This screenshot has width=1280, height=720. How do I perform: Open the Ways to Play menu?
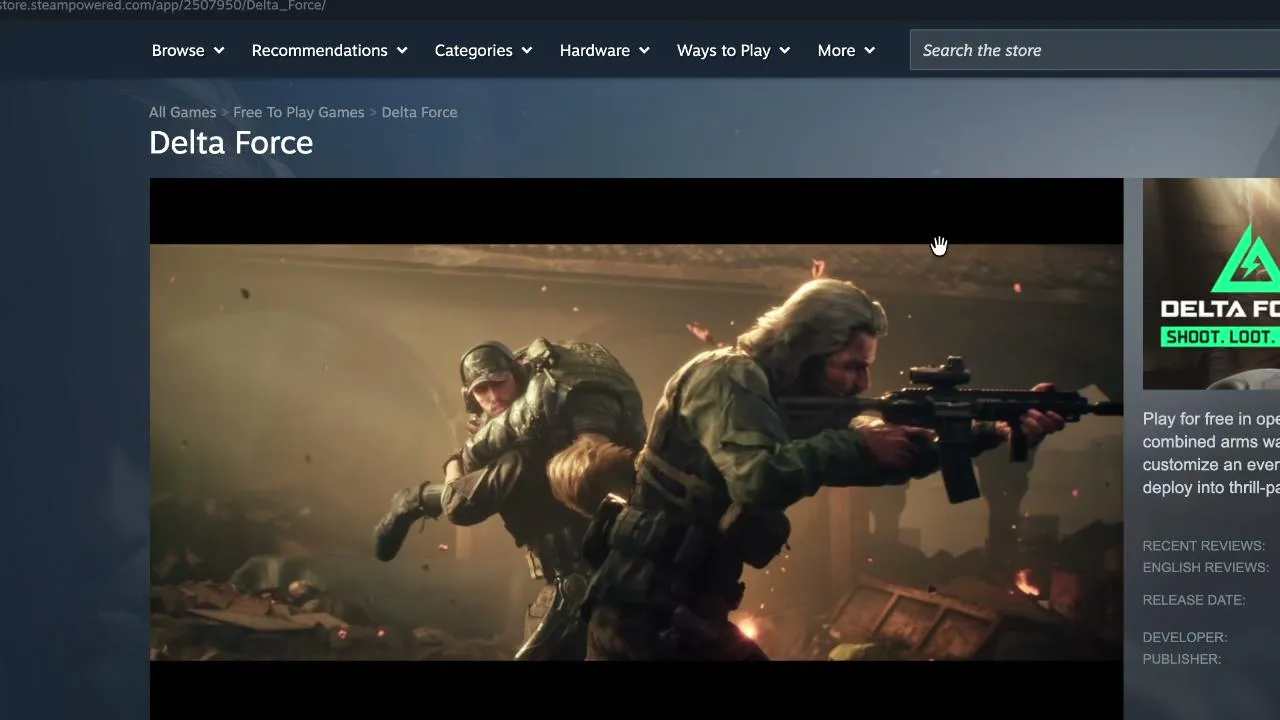[733, 50]
